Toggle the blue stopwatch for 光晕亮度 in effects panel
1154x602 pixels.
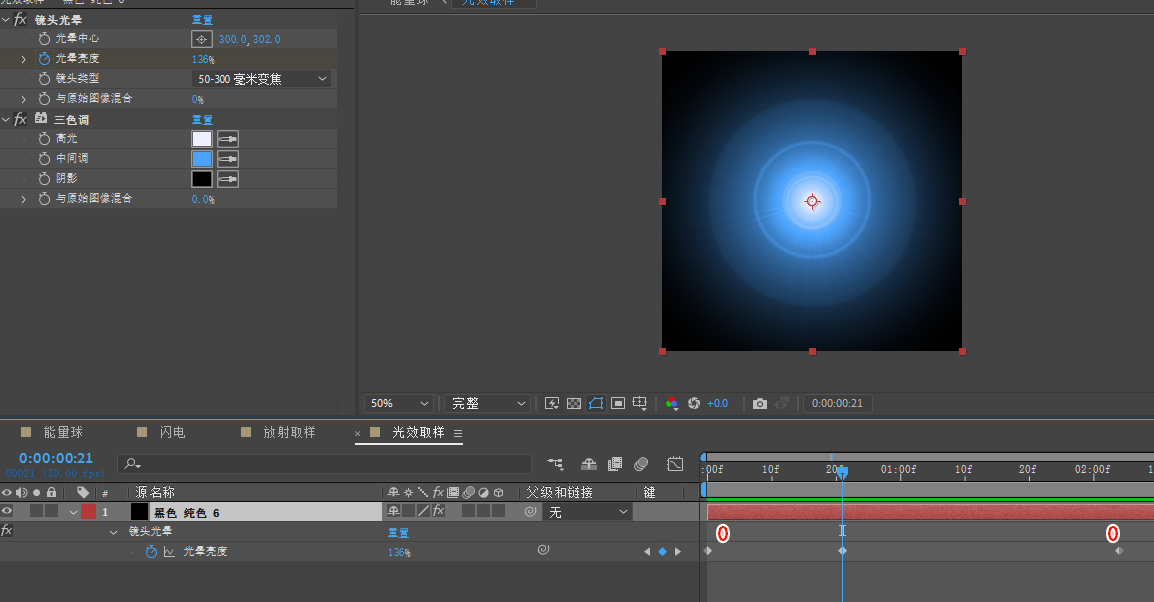pos(44,58)
